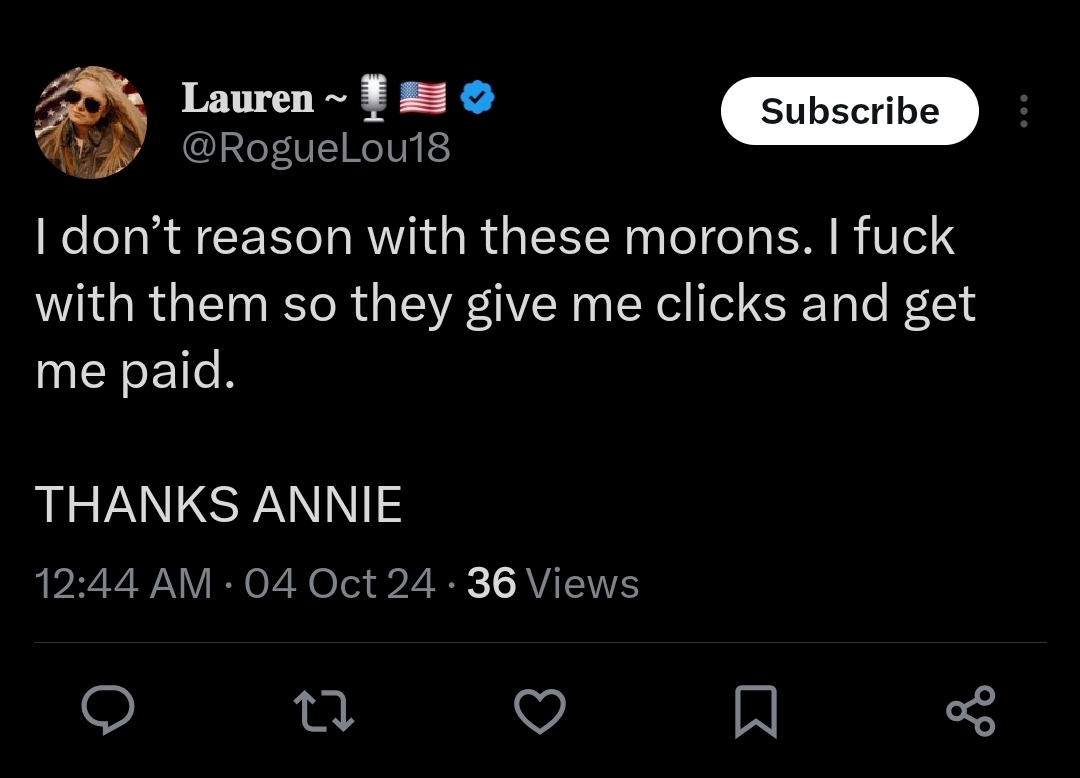This screenshot has height=778, width=1080.
Task: Click the words "me paid." in the tweet
Action: click(135, 371)
